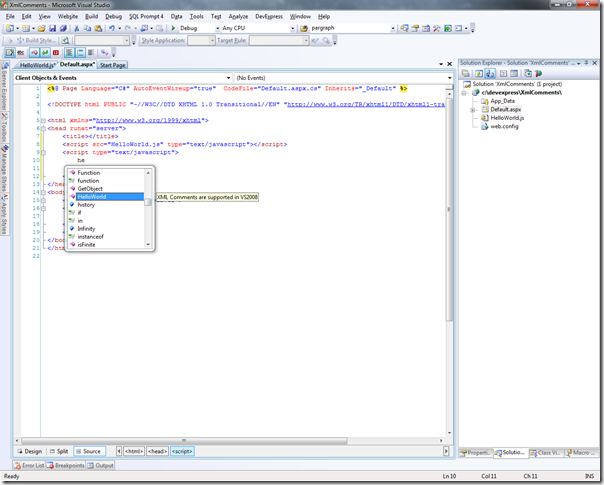
Task: Open the Start Page toolbar icon
Action: (448, 28)
